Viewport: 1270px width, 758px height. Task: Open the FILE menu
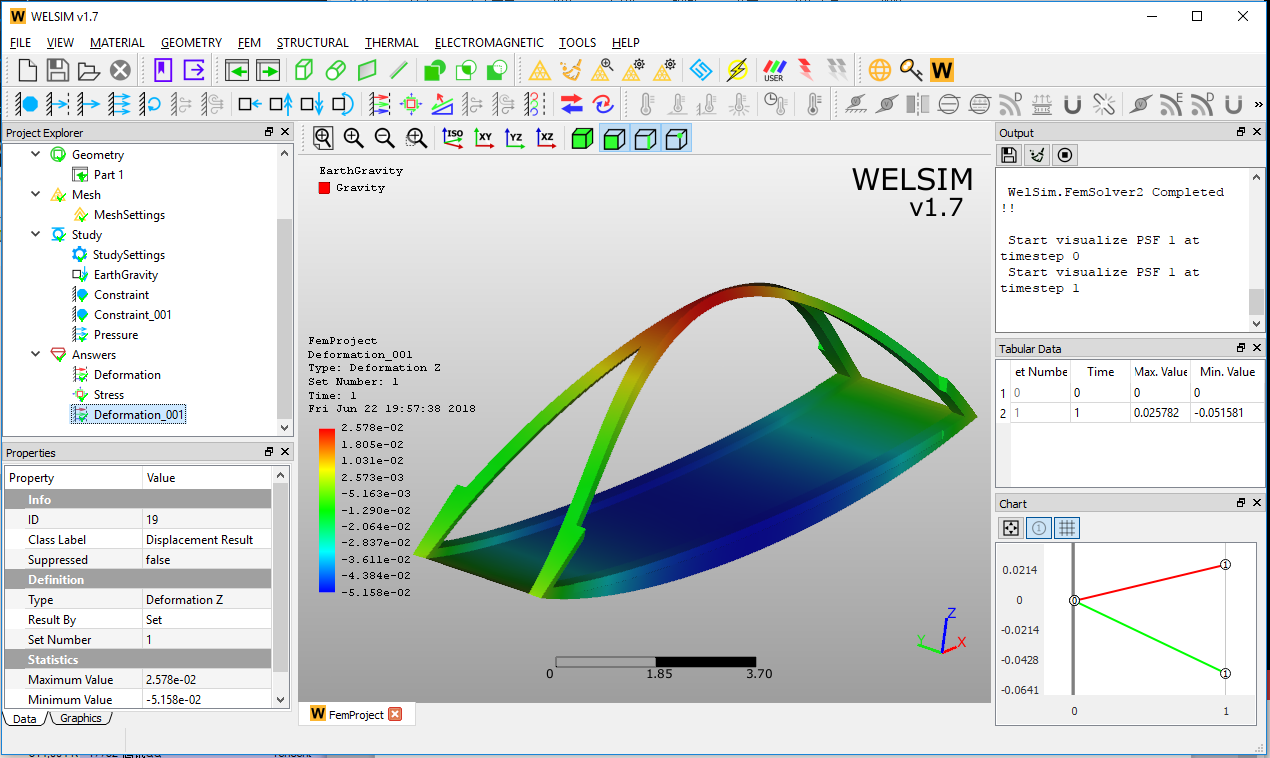pyautogui.click(x=20, y=43)
